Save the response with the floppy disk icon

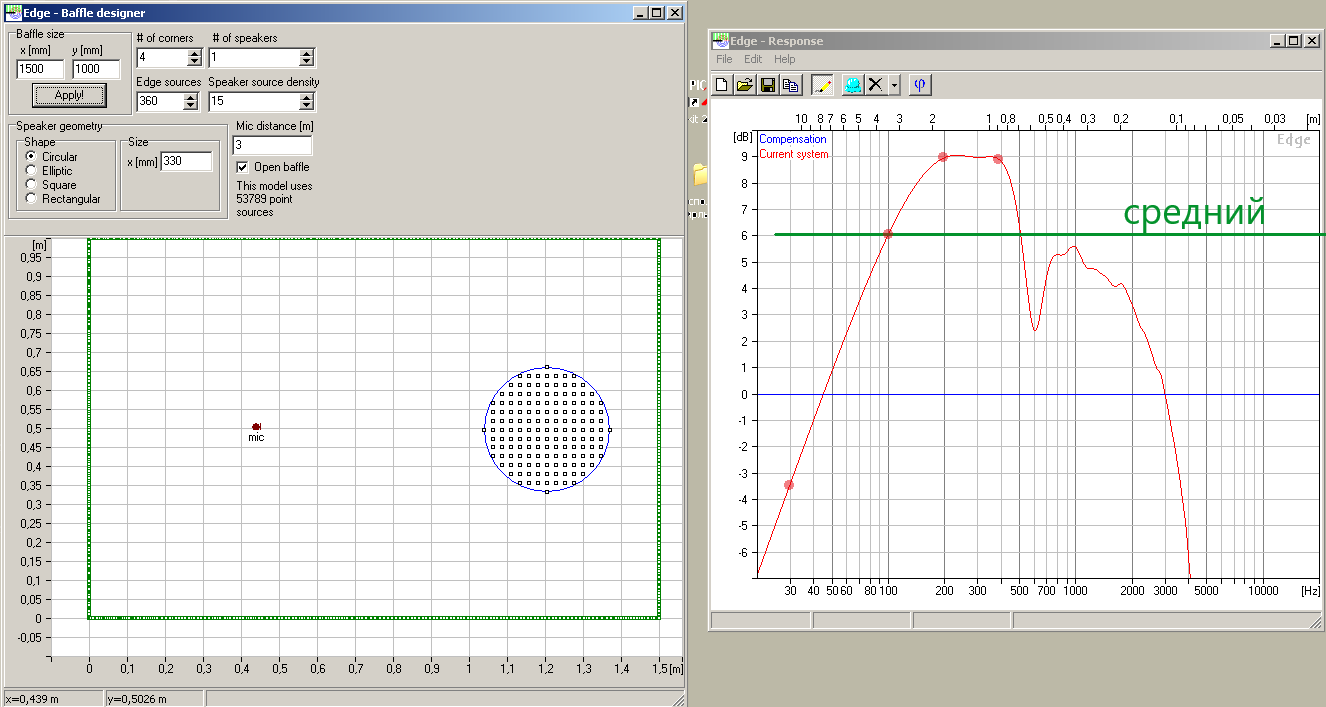point(768,85)
